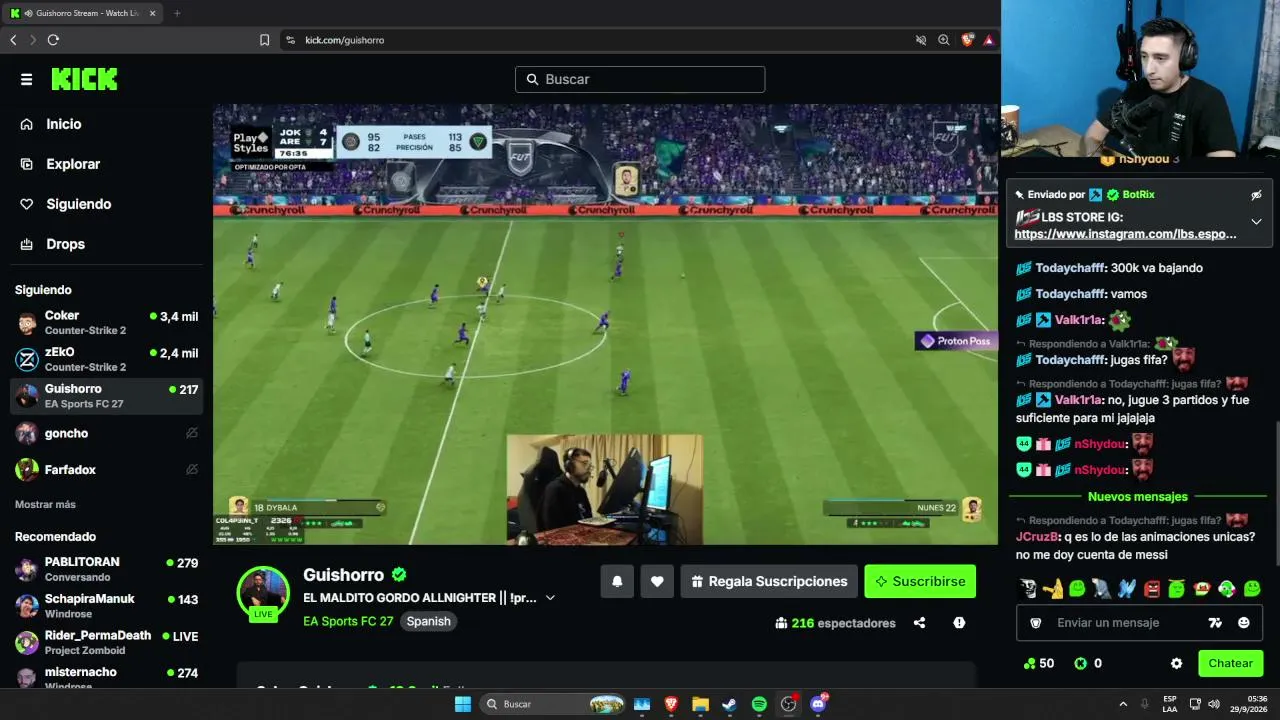
Task: Open the LBS Store Instagram link
Action: [x=1125, y=234]
